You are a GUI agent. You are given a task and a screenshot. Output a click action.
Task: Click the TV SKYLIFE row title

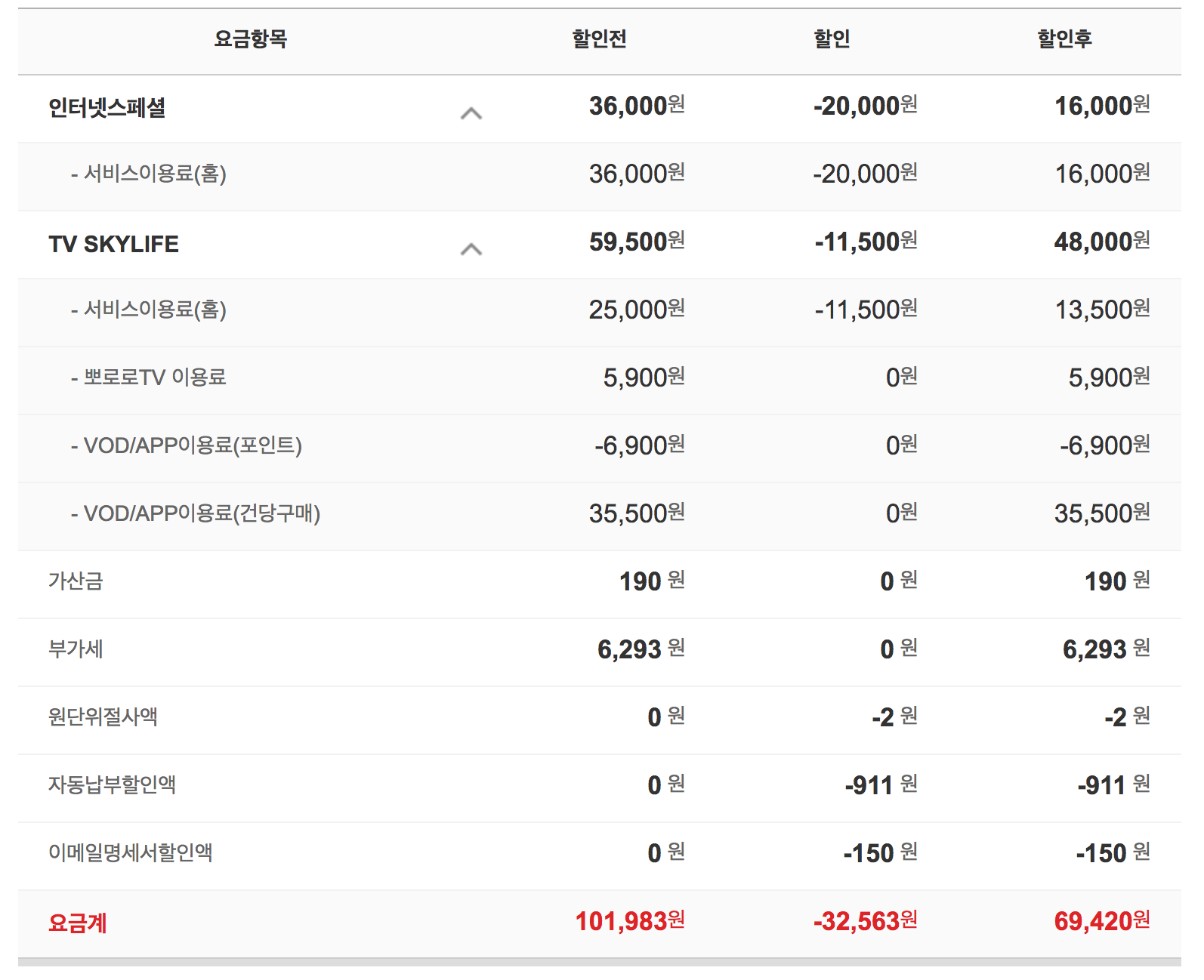point(114,244)
